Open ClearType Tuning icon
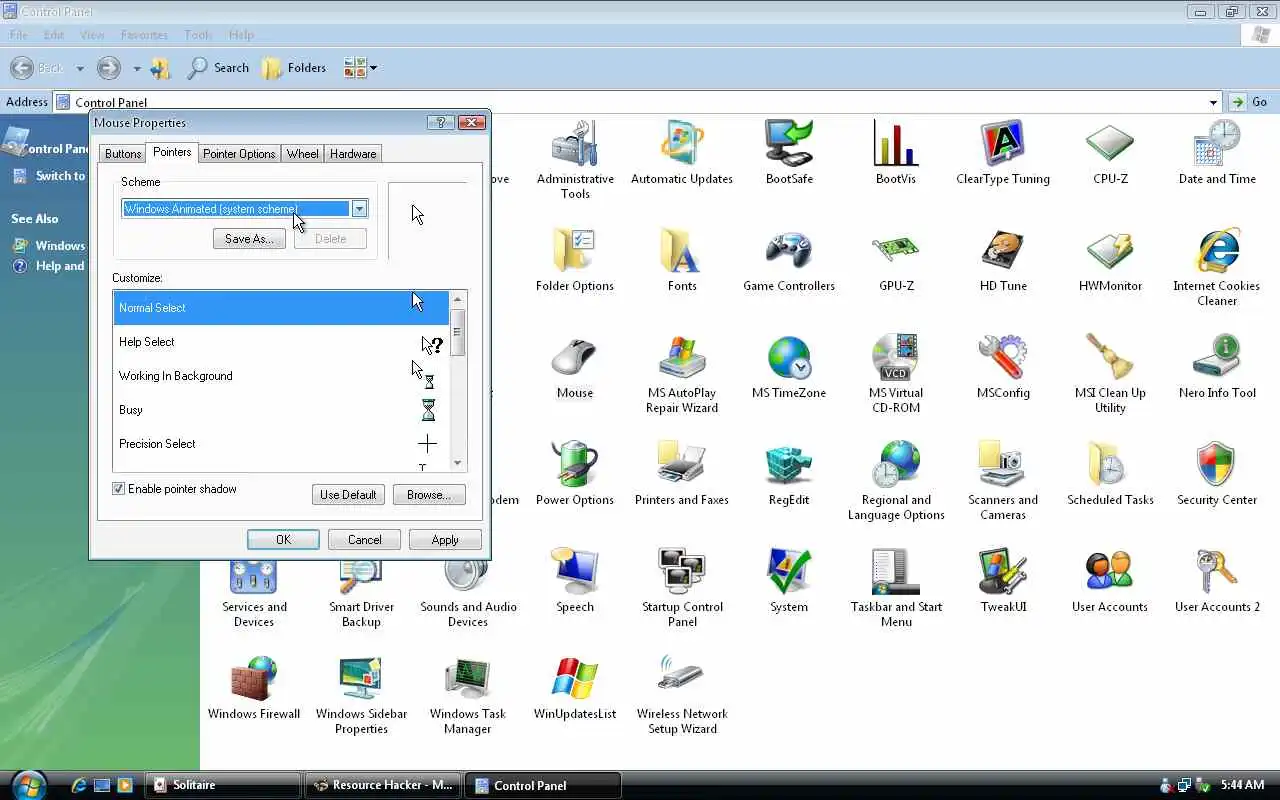 click(1003, 145)
